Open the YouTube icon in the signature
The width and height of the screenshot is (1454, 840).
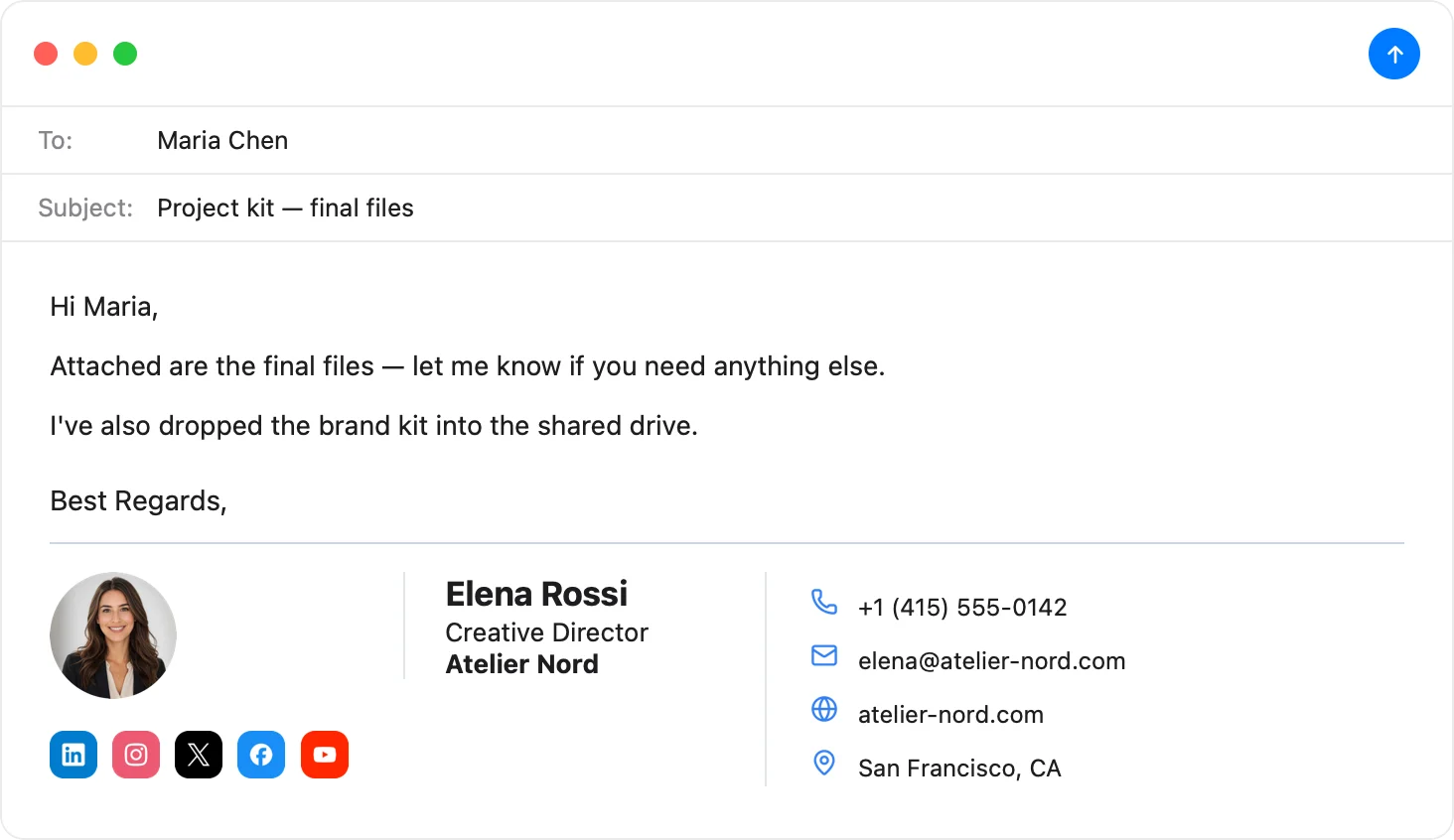coord(325,755)
